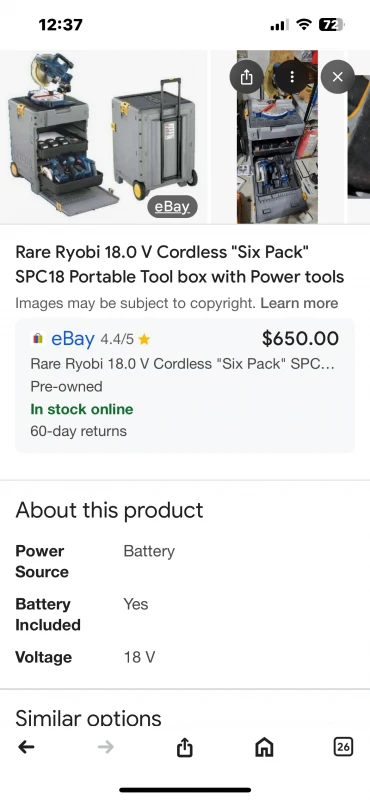370x800 pixels.
Task: Tap the eBay badge on product image
Action: pos(172,207)
